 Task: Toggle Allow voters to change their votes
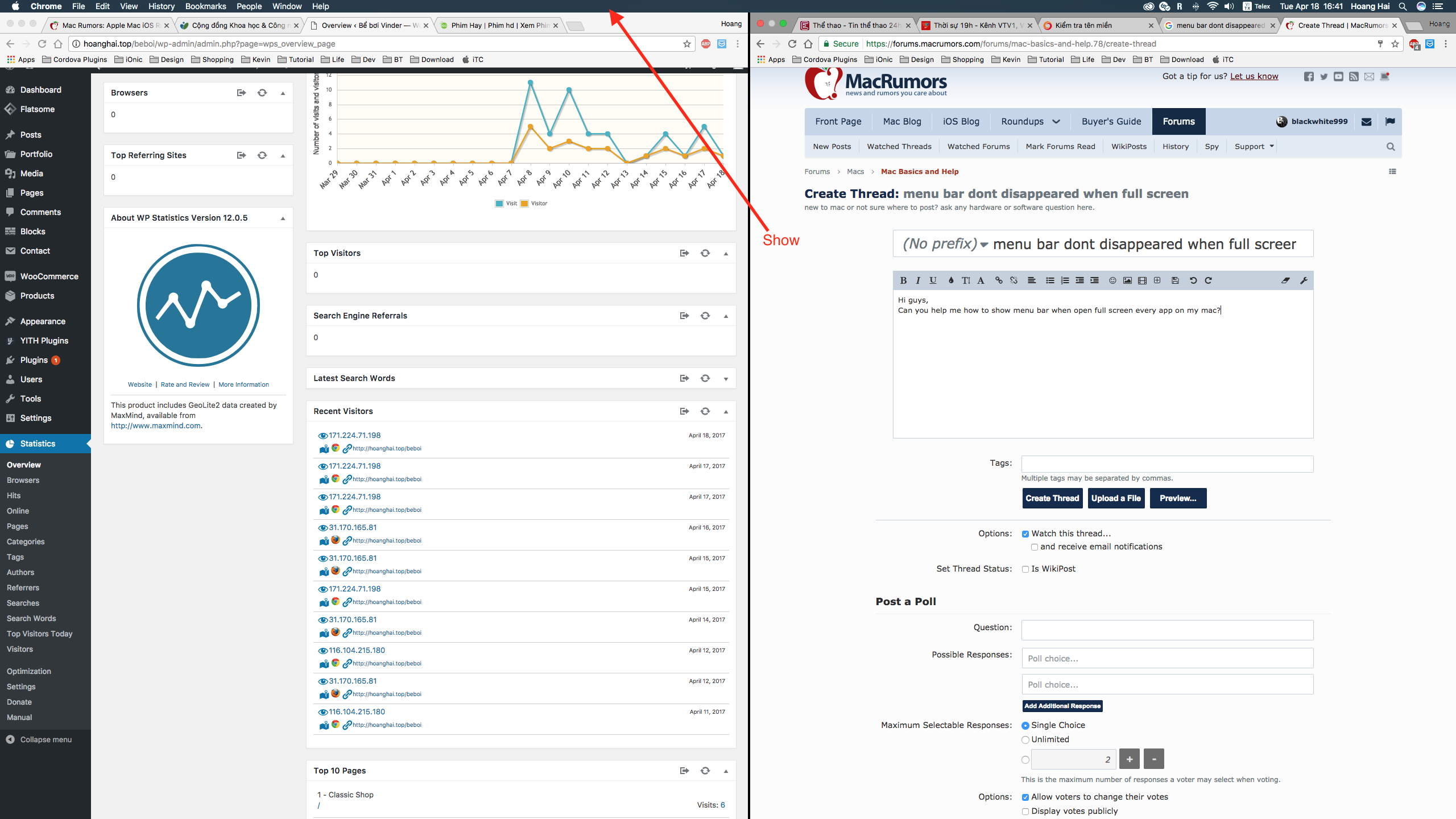point(1025,797)
